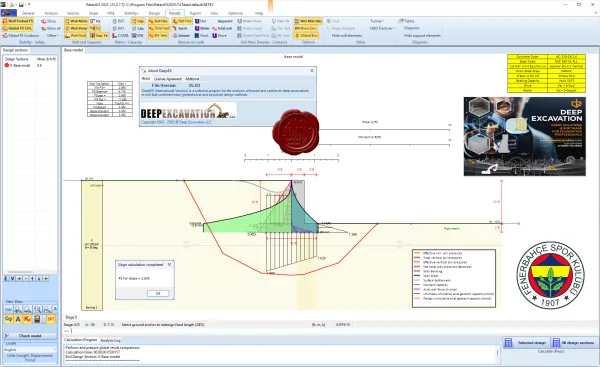Click the command line input field
Viewport: 600px width, 367px height.
coord(283,331)
